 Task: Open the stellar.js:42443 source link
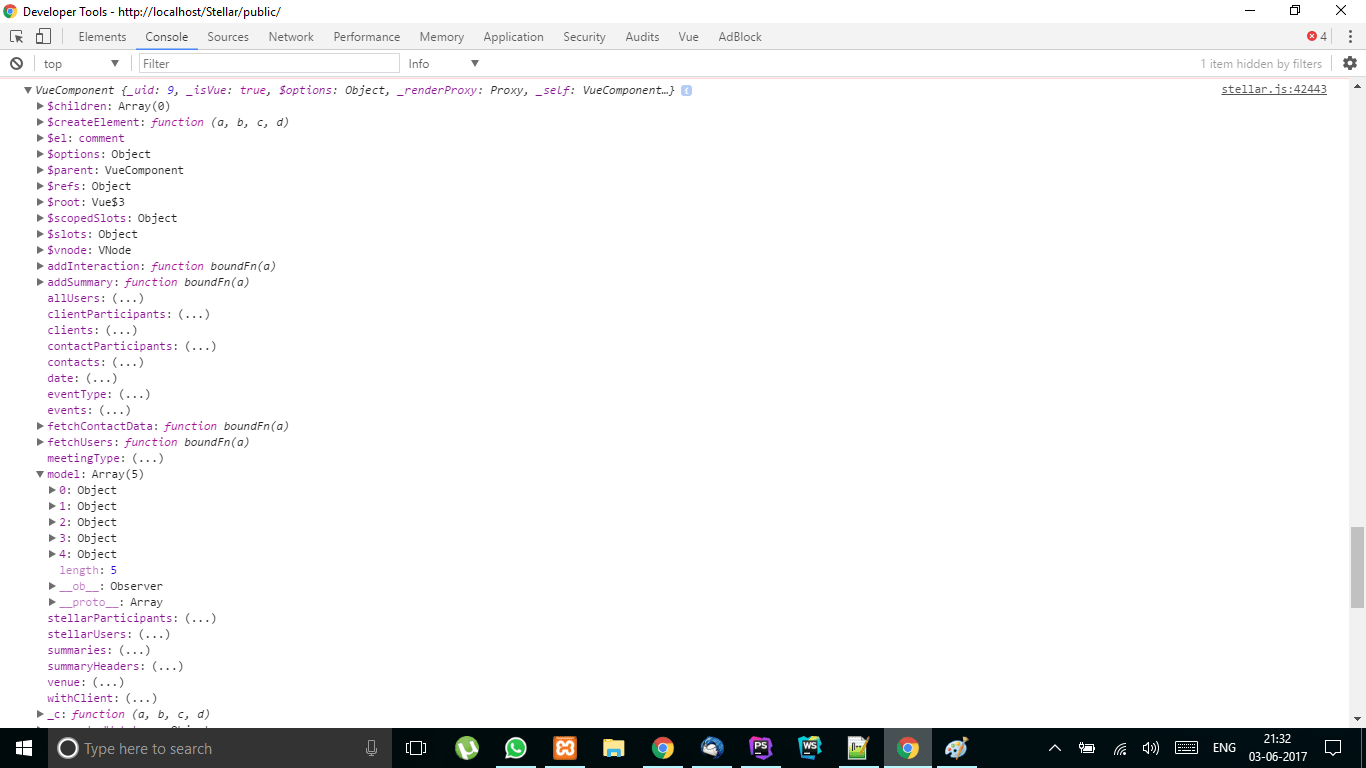[1274, 90]
